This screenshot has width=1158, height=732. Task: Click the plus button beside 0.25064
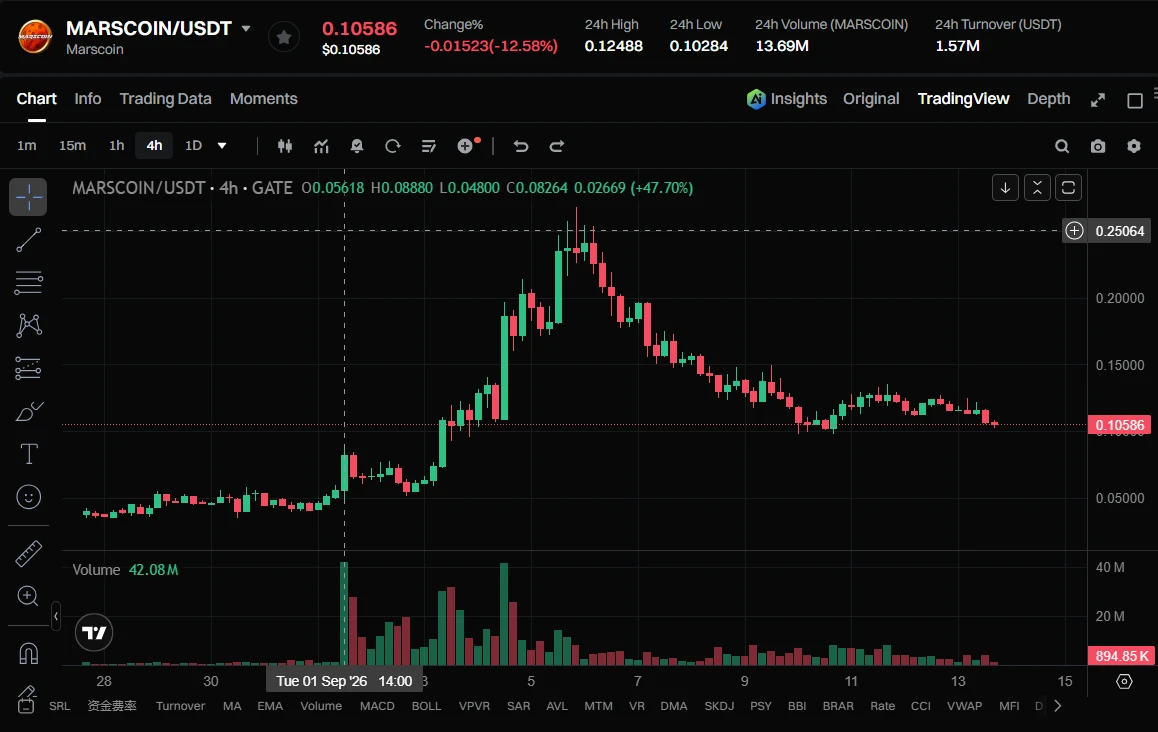pyautogui.click(x=1075, y=231)
